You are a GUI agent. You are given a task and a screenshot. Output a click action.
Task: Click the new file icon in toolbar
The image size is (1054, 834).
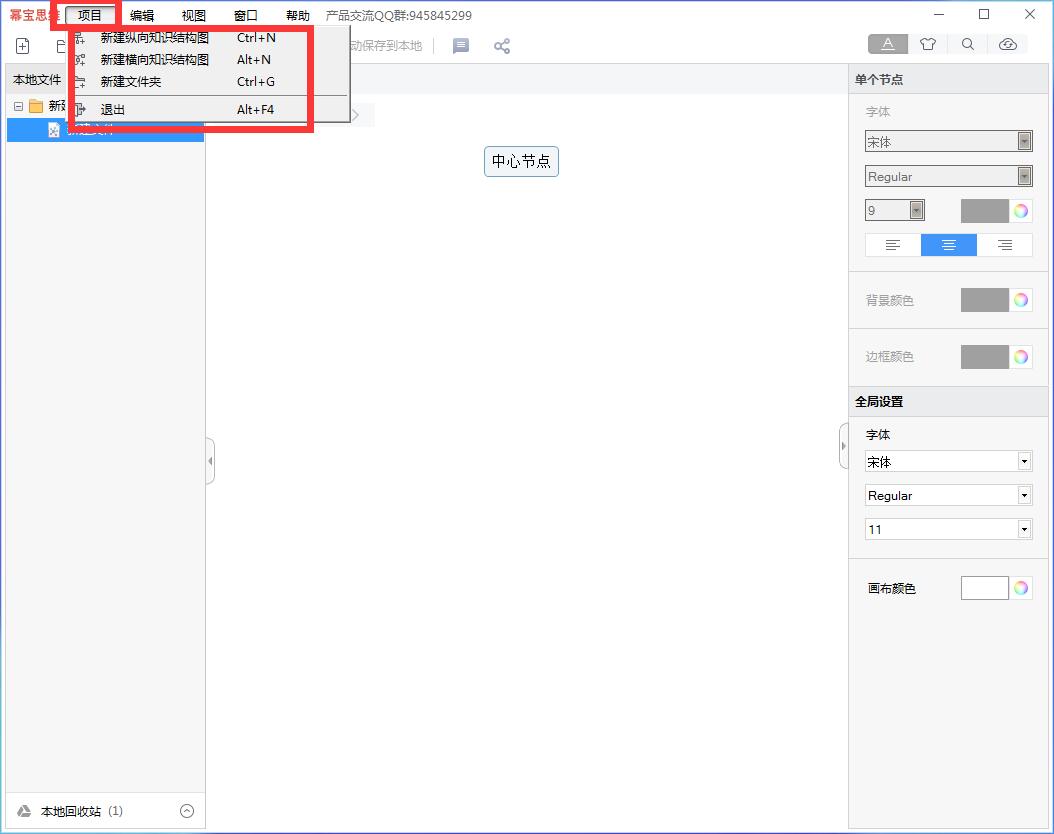click(x=23, y=46)
